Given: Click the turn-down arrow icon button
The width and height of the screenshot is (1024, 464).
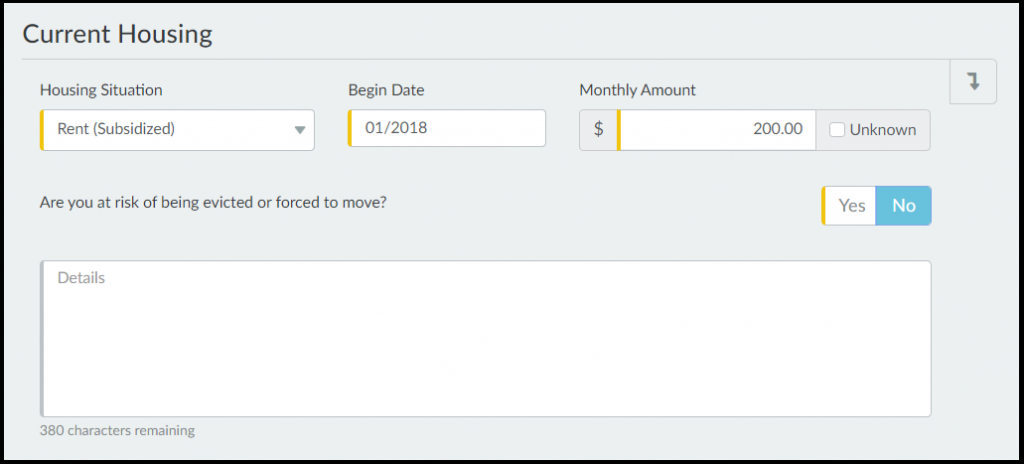Looking at the screenshot, I should (x=973, y=82).
